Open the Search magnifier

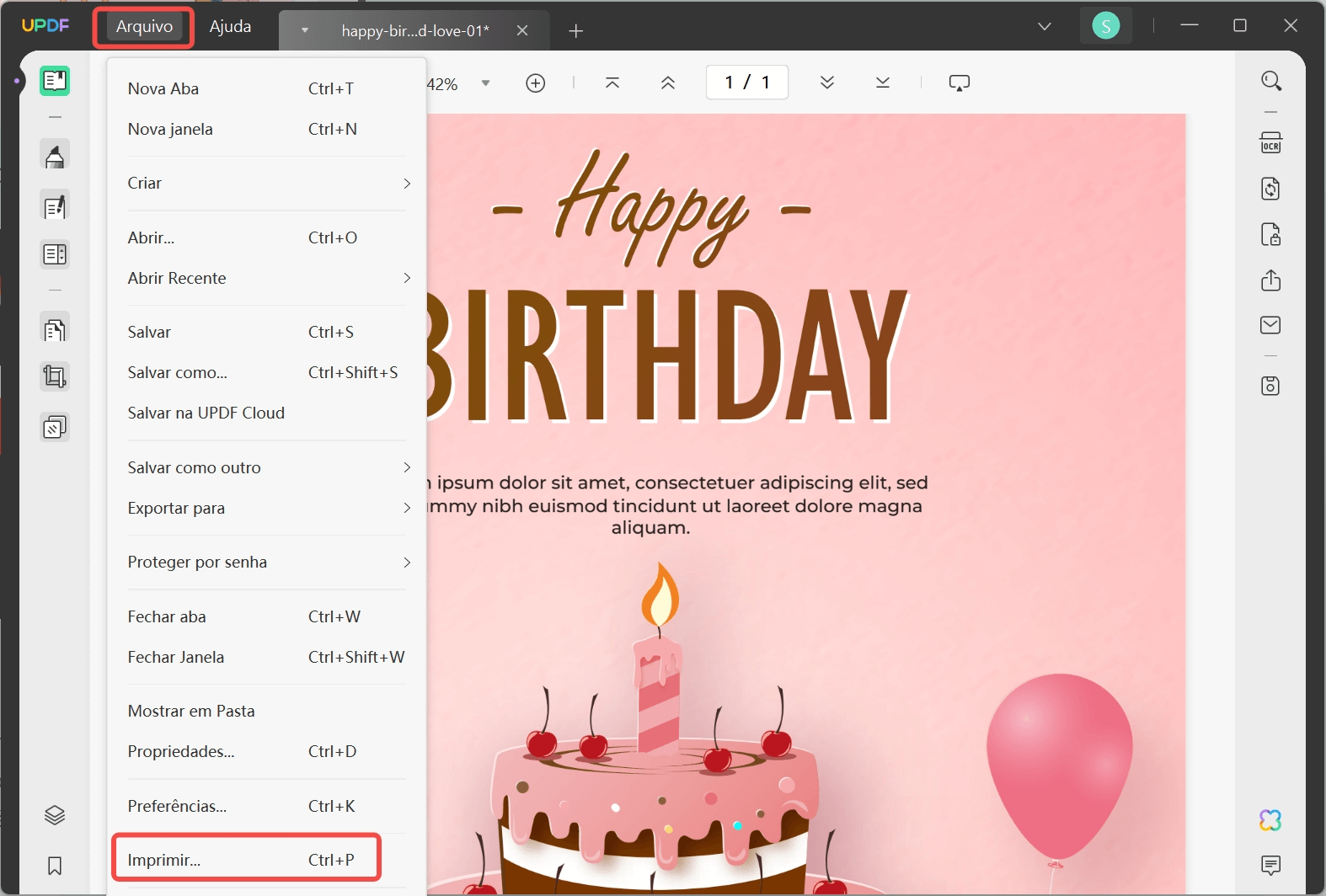[1271, 81]
